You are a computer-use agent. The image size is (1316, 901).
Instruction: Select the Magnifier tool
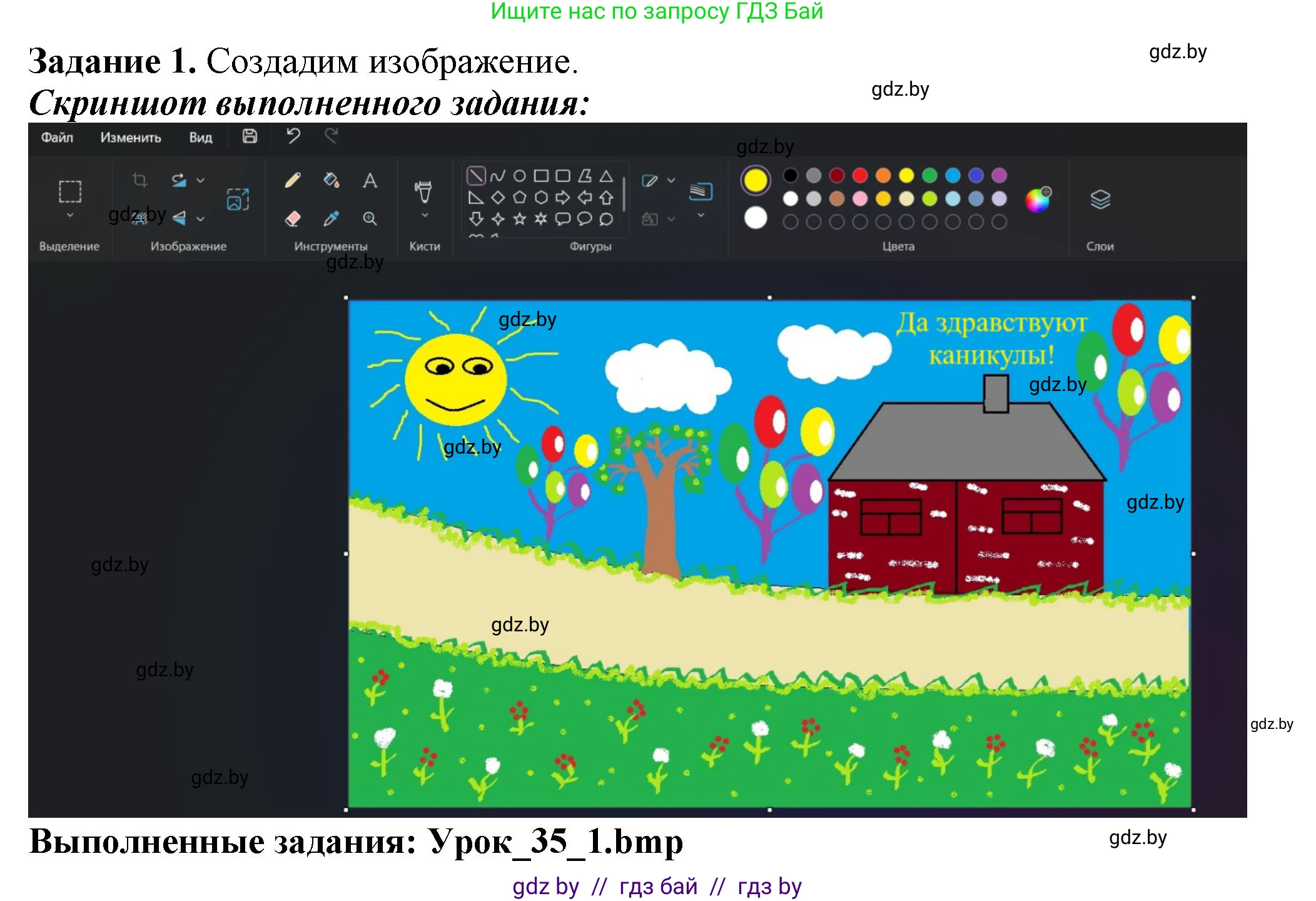371,219
